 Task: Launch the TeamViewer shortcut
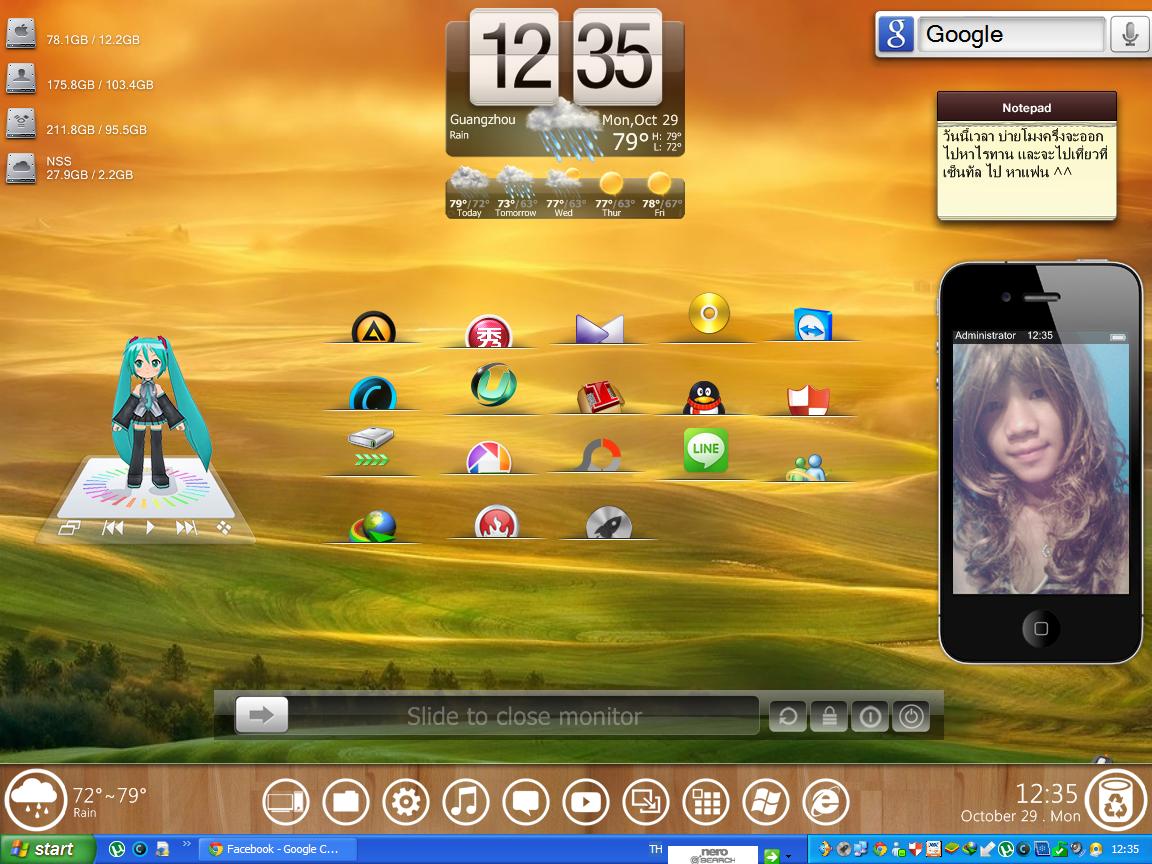(x=813, y=324)
